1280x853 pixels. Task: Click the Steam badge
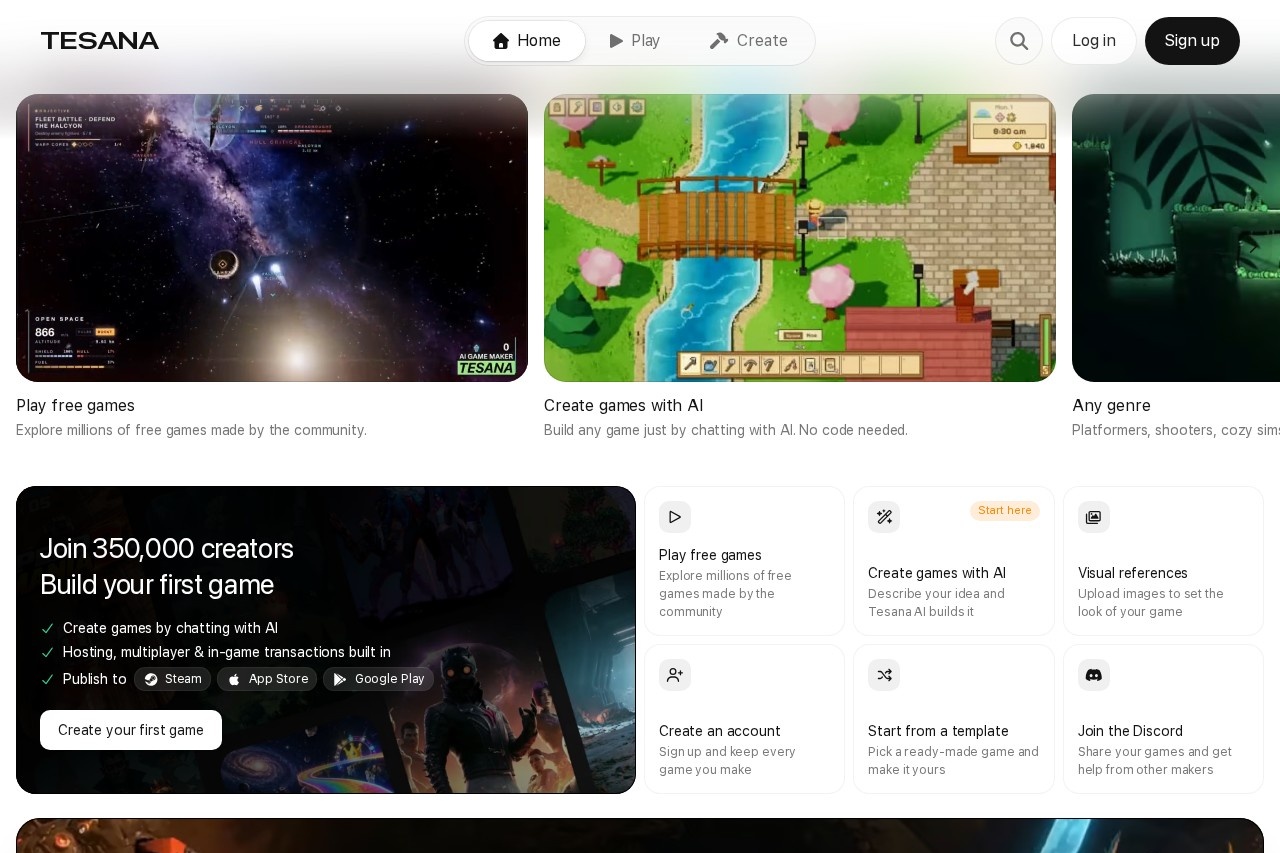coord(173,679)
